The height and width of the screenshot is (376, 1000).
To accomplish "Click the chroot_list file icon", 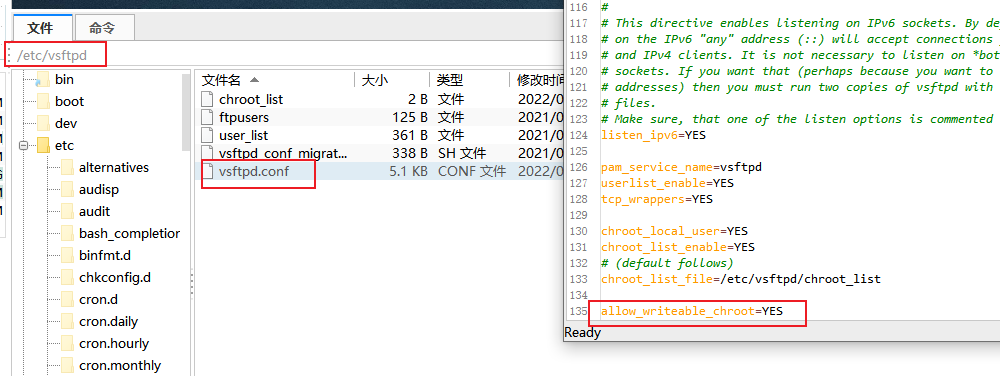I will 207,99.
